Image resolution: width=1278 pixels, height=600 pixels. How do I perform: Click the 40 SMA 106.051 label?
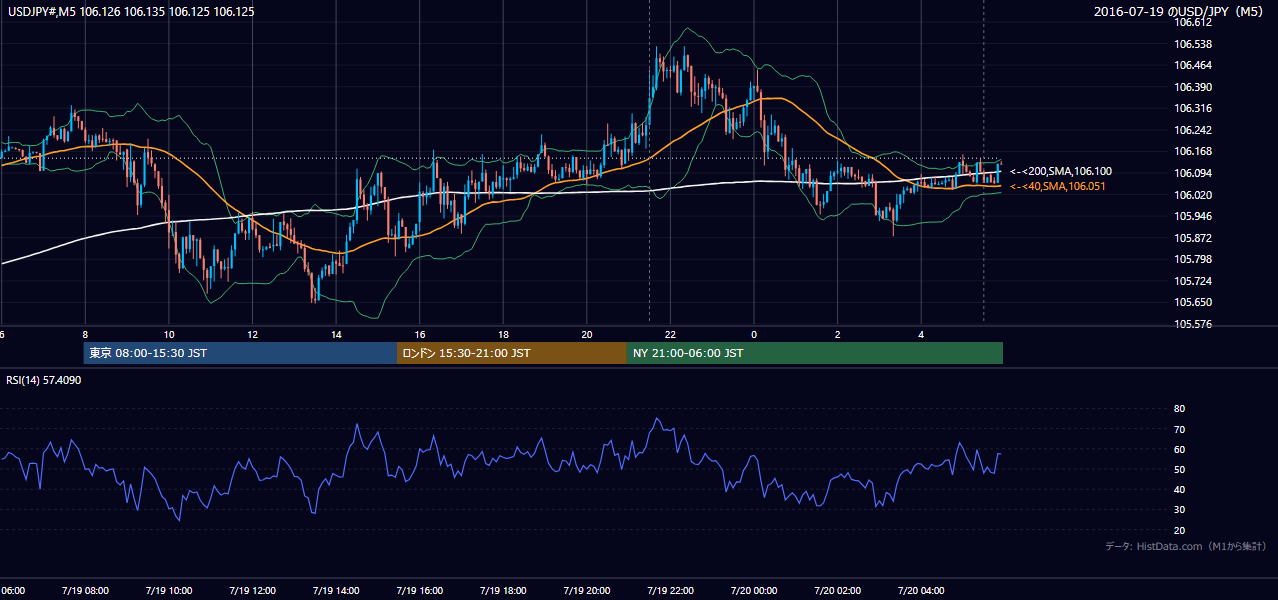[1057, 186]
